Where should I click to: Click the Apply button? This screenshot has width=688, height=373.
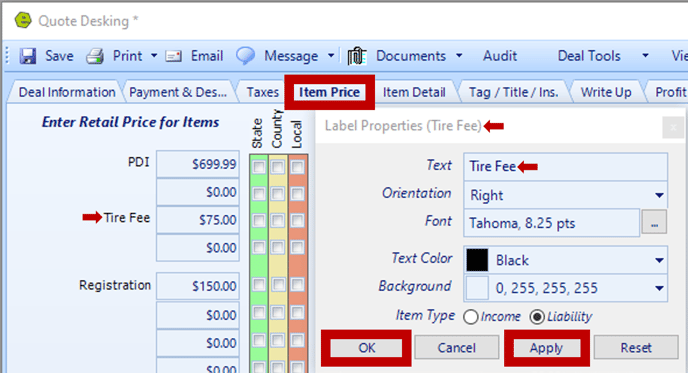click(x=546, y=348)
